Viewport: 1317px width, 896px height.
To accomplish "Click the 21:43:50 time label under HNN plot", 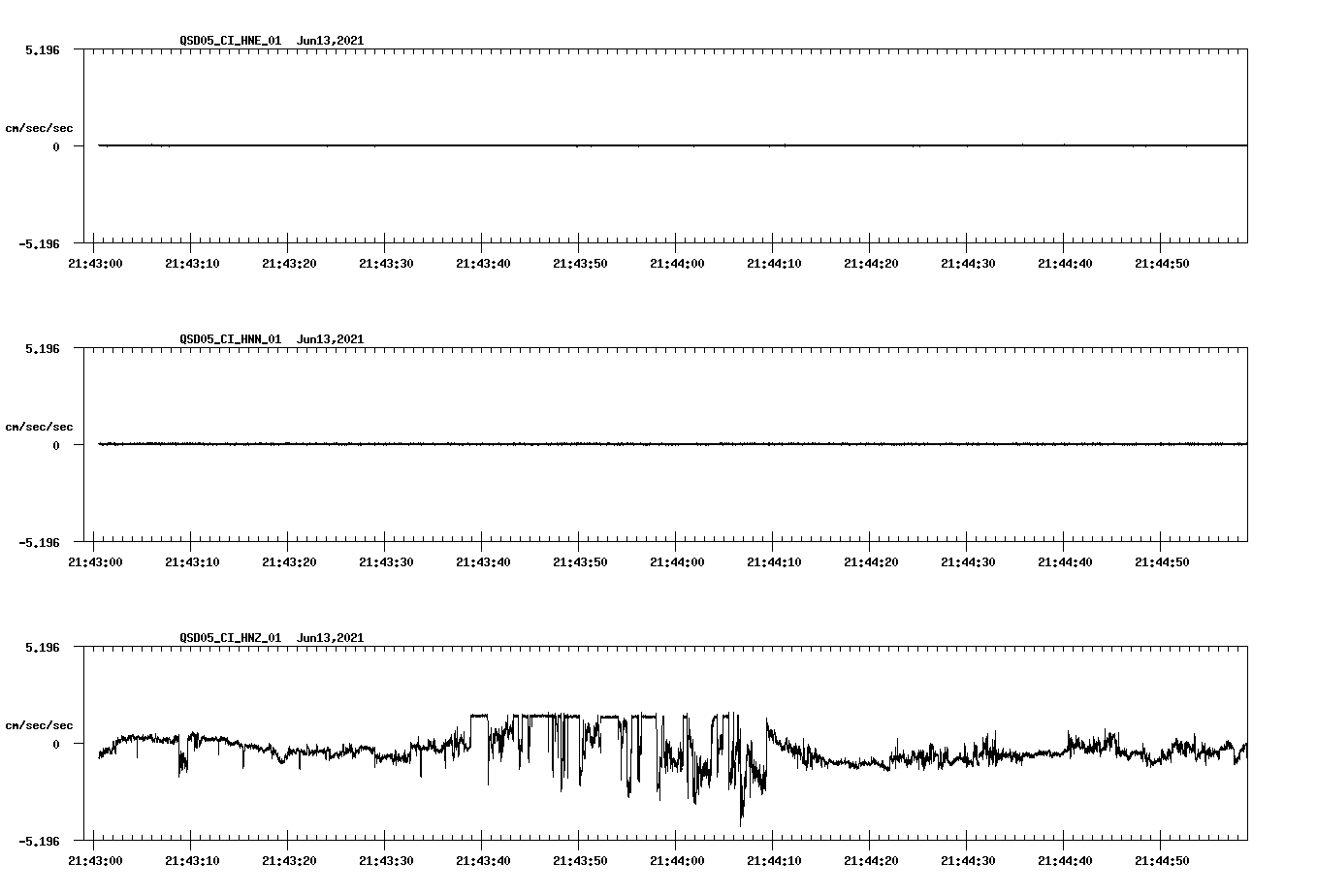I will point(580,562).
